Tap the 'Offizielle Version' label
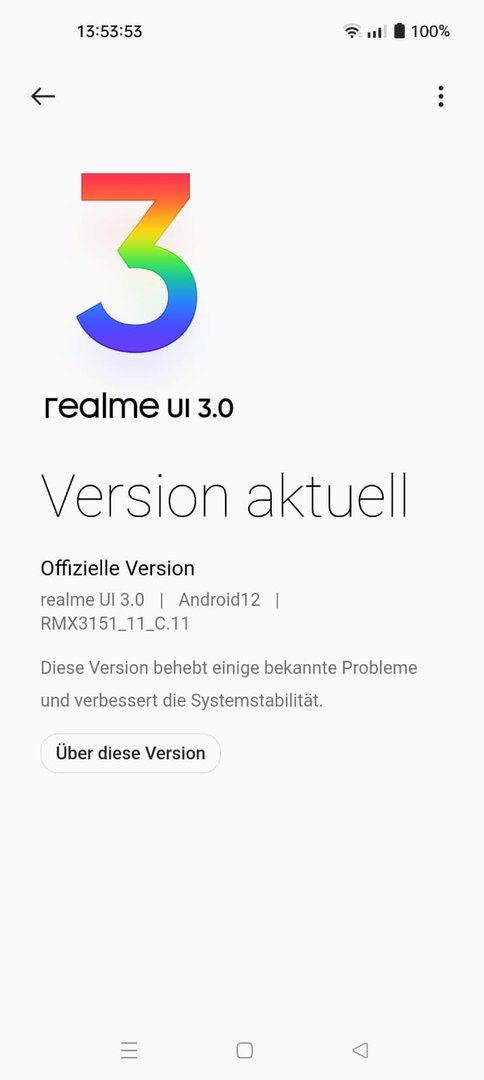The height and width of the screenshot is (1080, 484). (x=118, y=568)
